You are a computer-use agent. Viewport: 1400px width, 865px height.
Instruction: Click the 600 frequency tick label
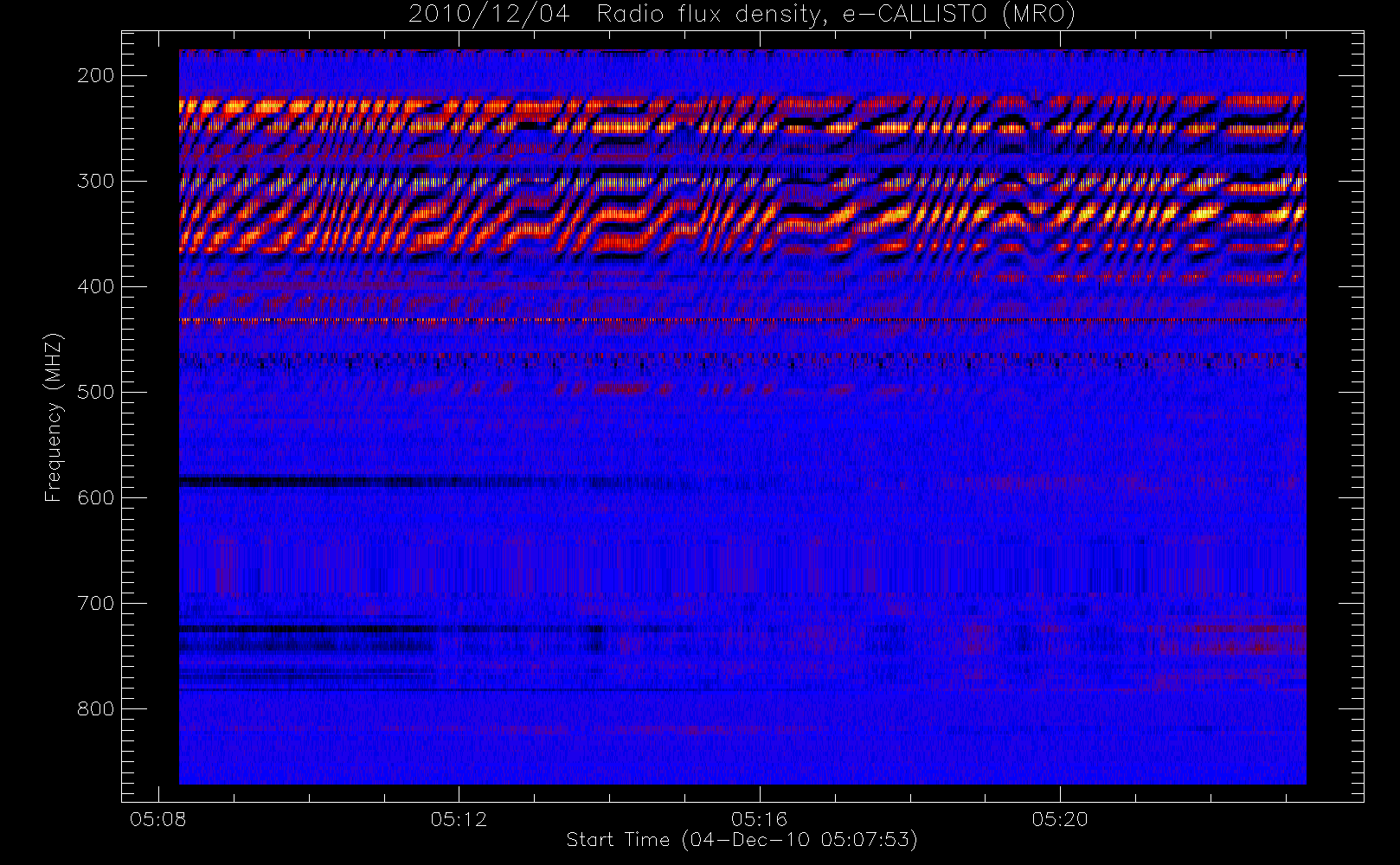[x=96, y=497]
